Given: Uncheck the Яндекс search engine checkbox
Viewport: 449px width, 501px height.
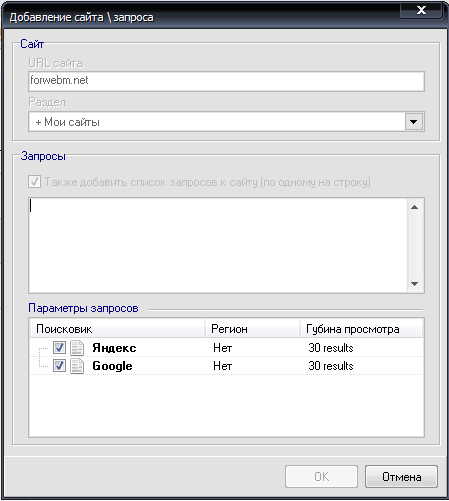Looking at the screenshot, I should (x=59, y=348).
